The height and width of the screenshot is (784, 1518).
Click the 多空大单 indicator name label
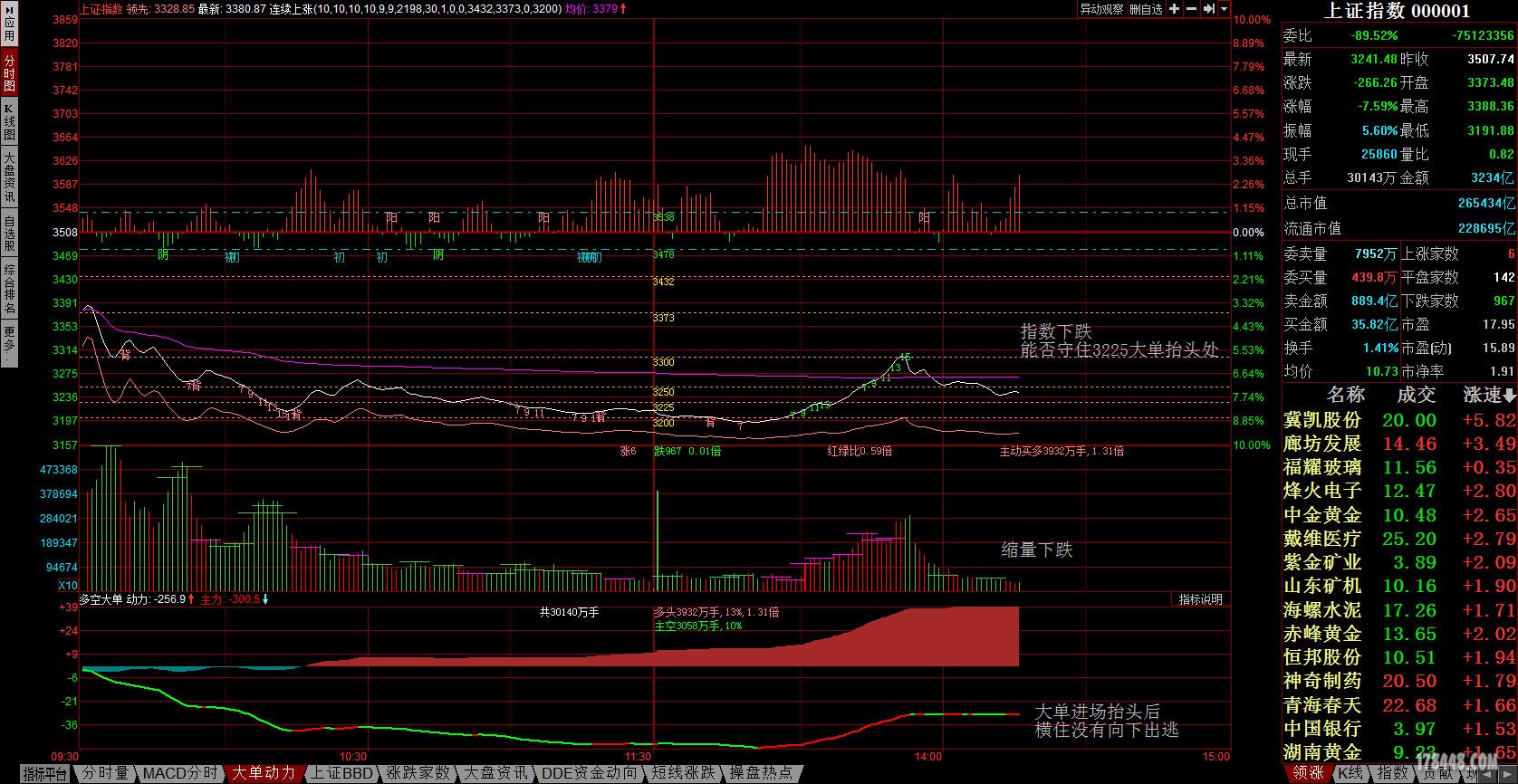tap(101, 599)
